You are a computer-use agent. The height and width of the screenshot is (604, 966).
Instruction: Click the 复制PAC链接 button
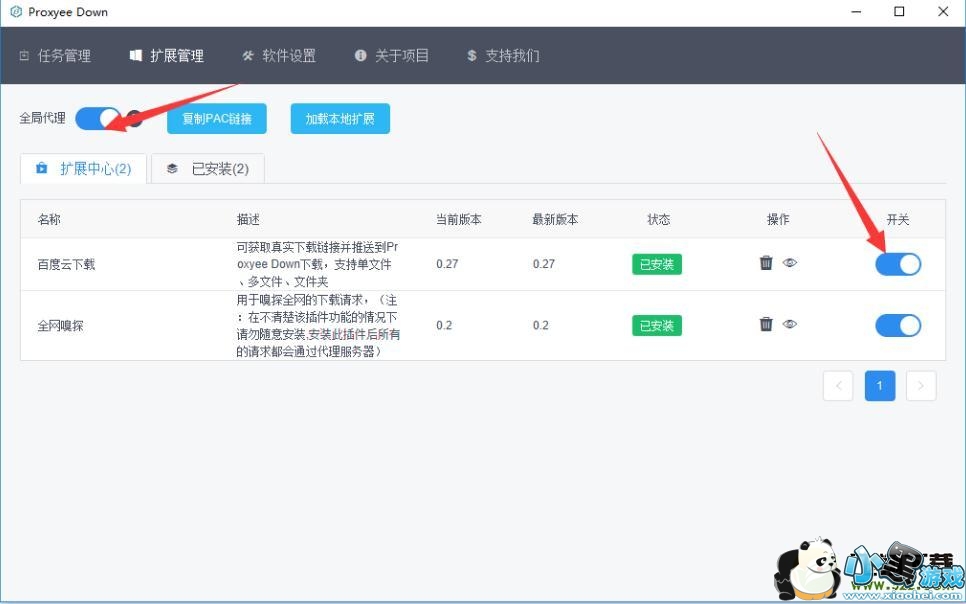pos(217,118)
